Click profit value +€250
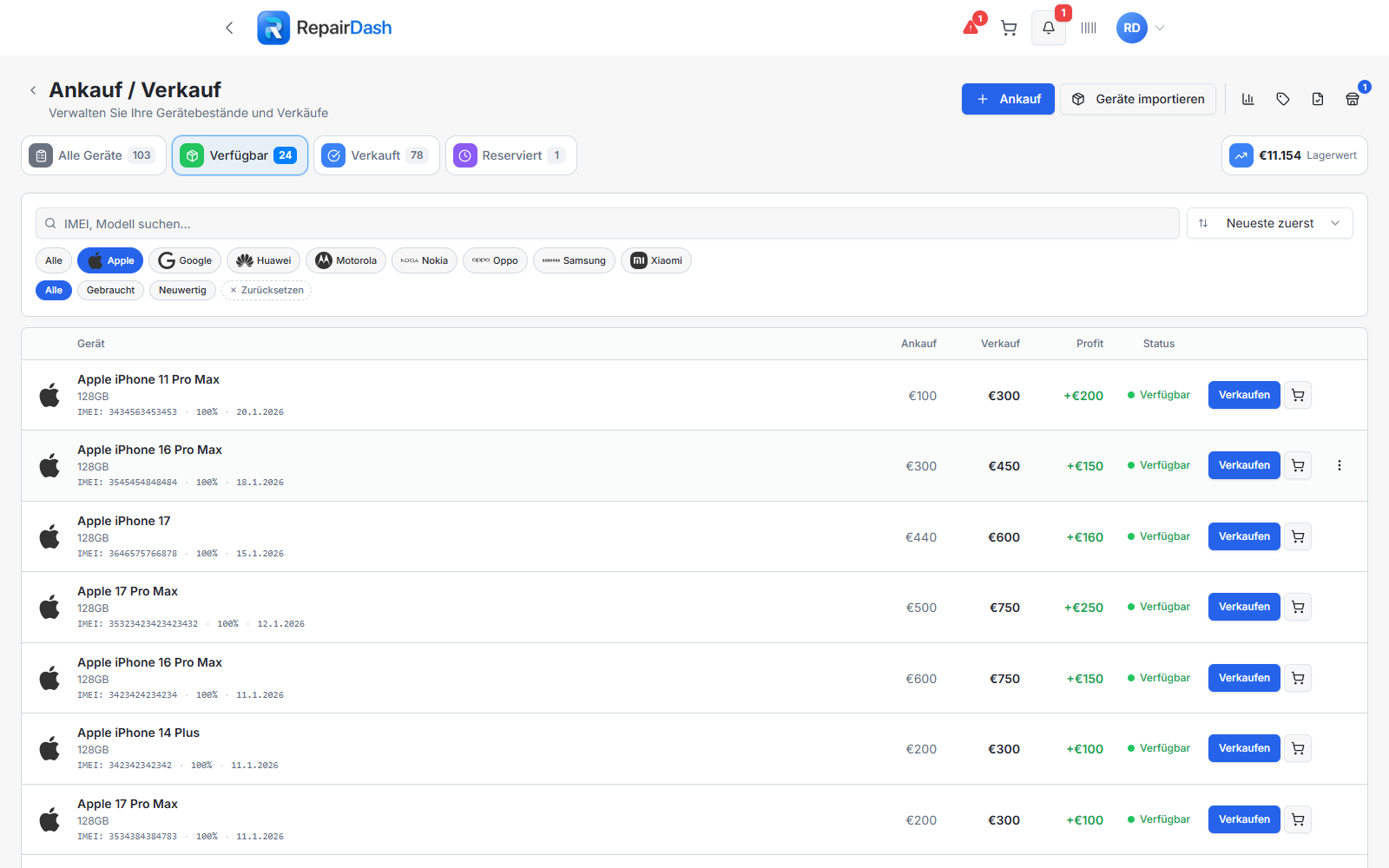1389x868 pixels. [x=1083, y=608]
